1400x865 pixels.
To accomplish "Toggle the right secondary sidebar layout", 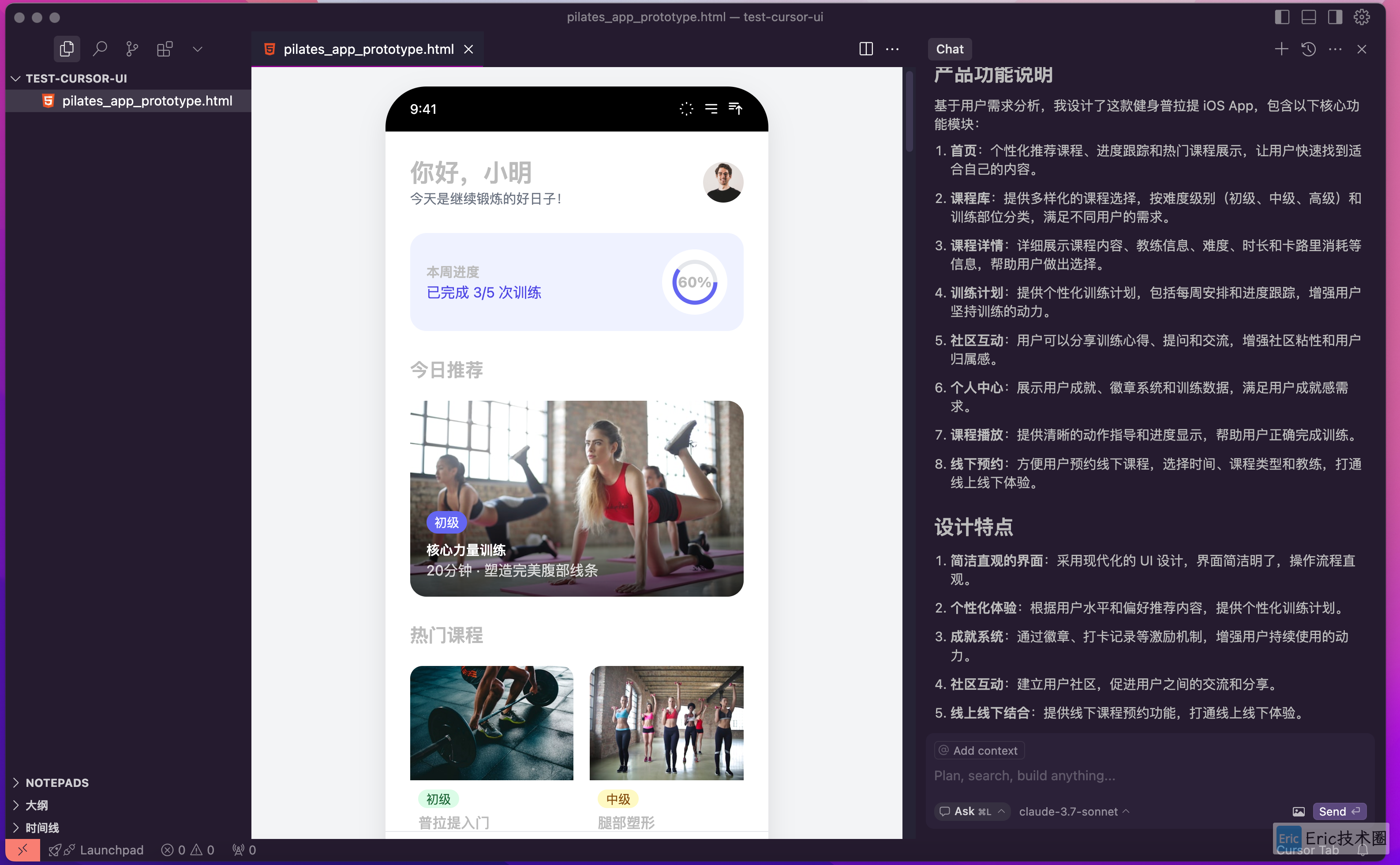I will (x=1335, y=17).
